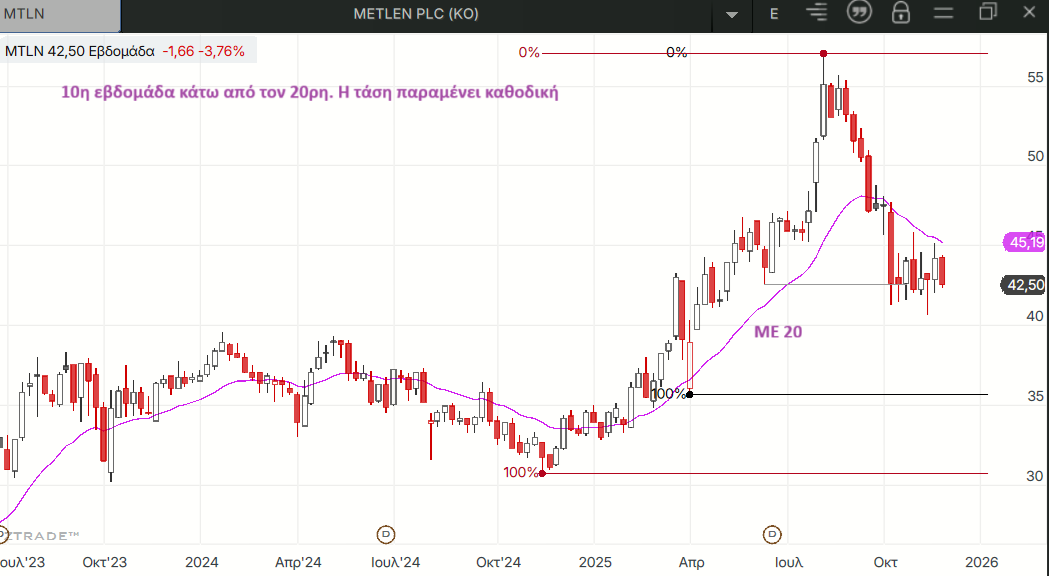Screen dimensions: 1049x576
Task: Click the quote marks comment icon
Action: 858,13
